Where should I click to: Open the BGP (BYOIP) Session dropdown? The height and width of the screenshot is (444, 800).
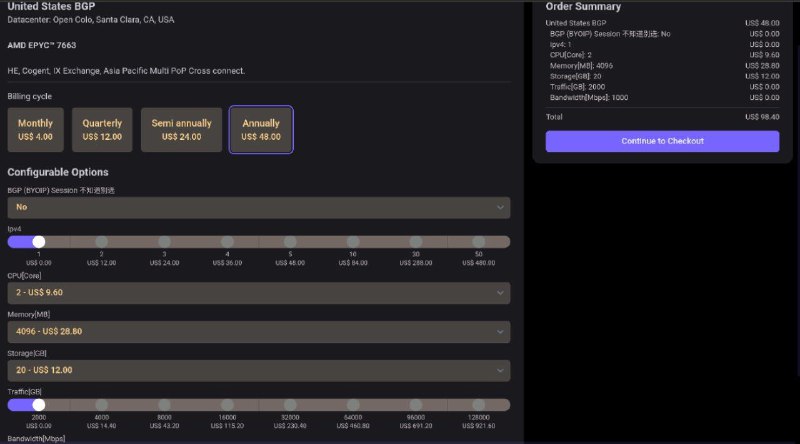(258, 207)
